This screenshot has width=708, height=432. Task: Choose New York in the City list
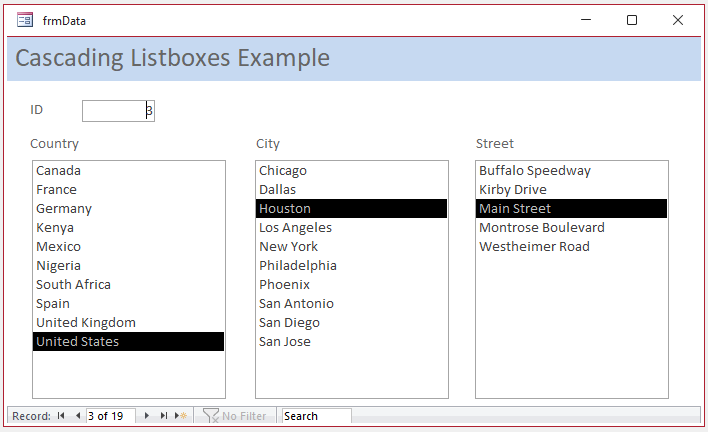351,246
